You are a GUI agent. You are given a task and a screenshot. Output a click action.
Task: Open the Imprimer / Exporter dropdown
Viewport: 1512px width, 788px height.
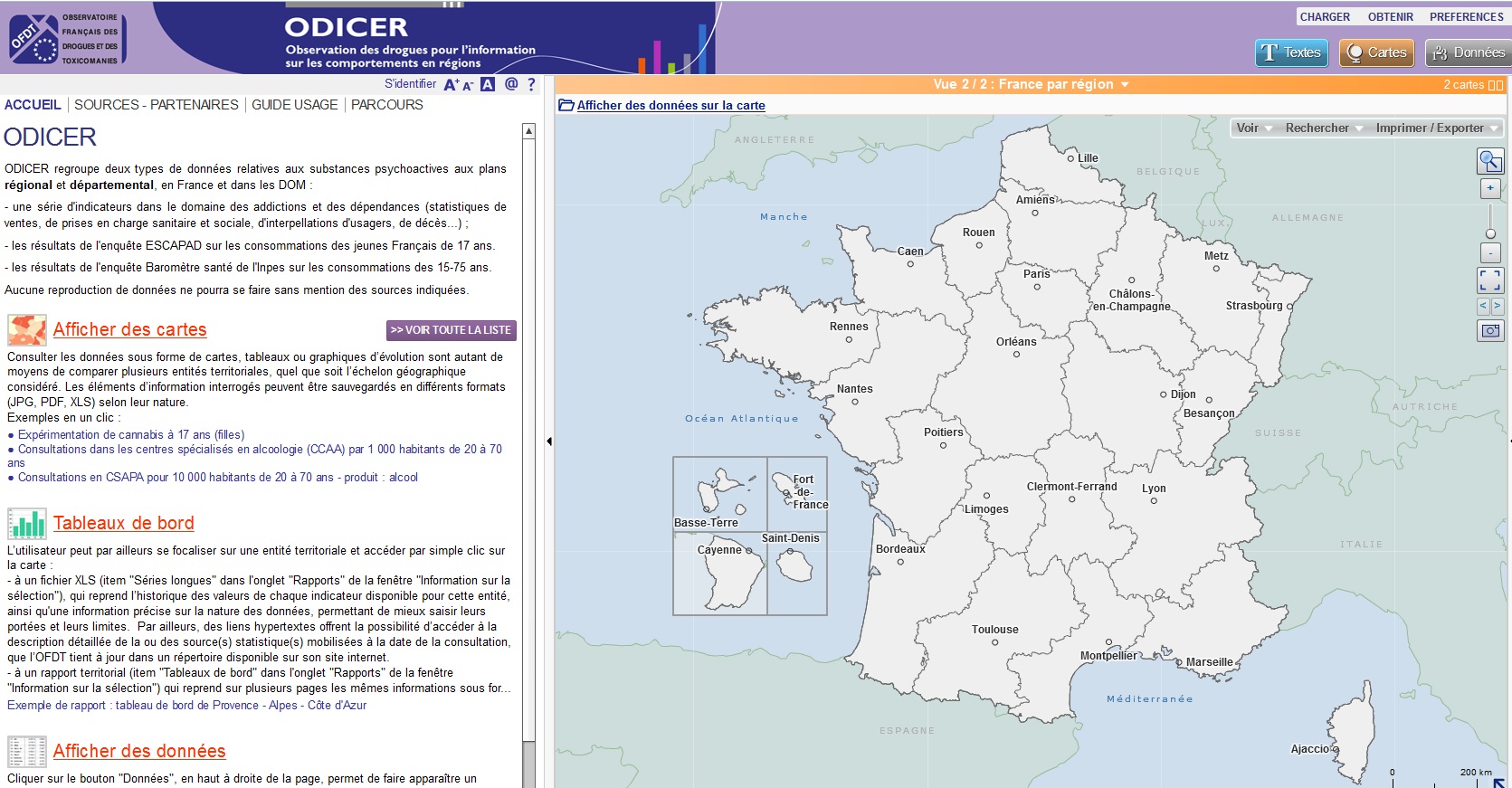(x=1436, y=128)
